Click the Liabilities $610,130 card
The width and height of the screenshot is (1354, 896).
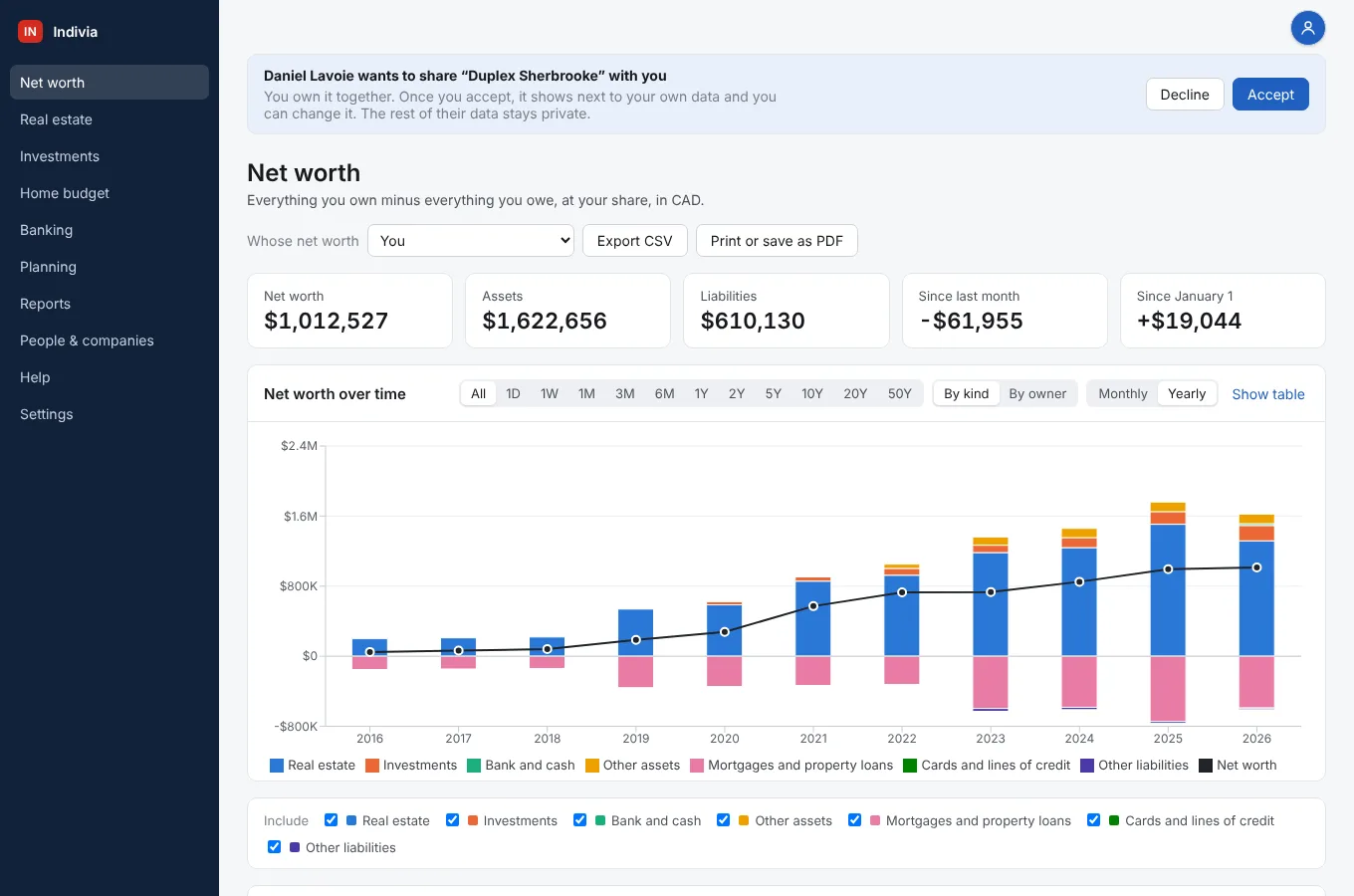[787, 311]
